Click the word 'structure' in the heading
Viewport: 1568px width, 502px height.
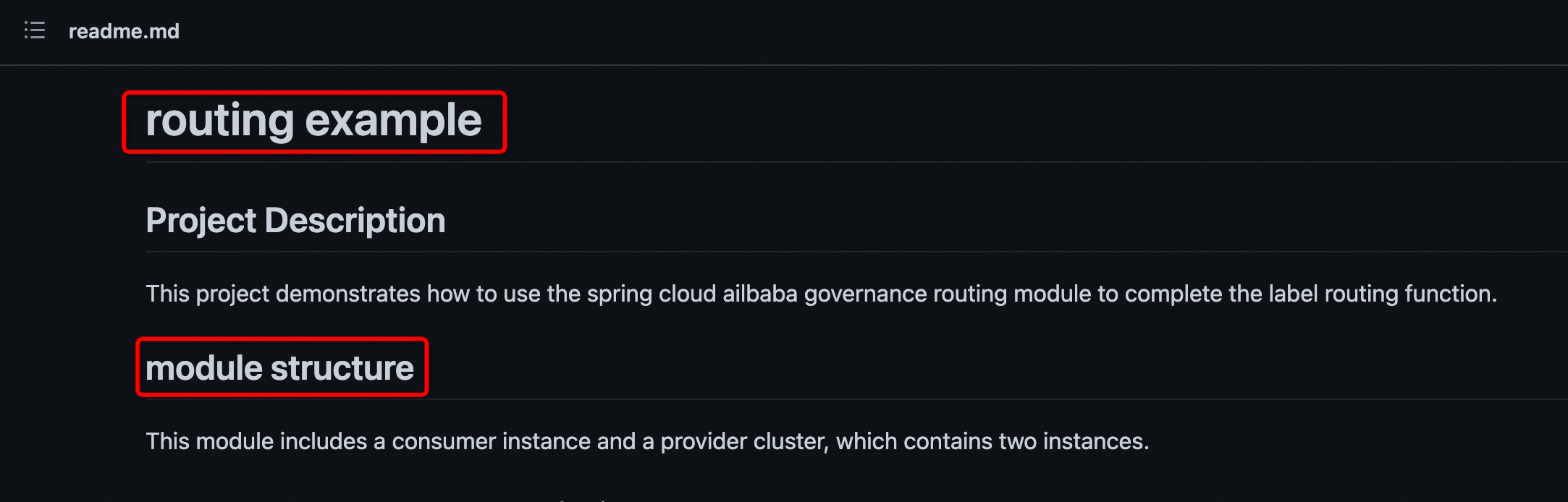[342, 368]
